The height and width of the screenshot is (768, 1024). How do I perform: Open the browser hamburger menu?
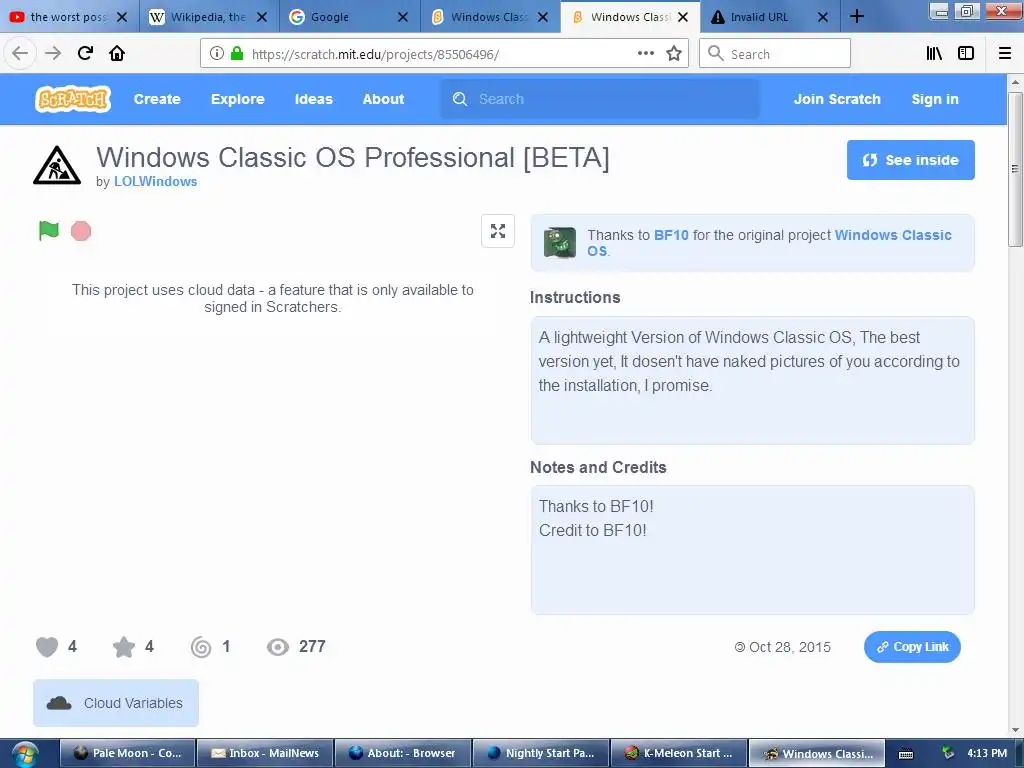tap(1005, 54)
